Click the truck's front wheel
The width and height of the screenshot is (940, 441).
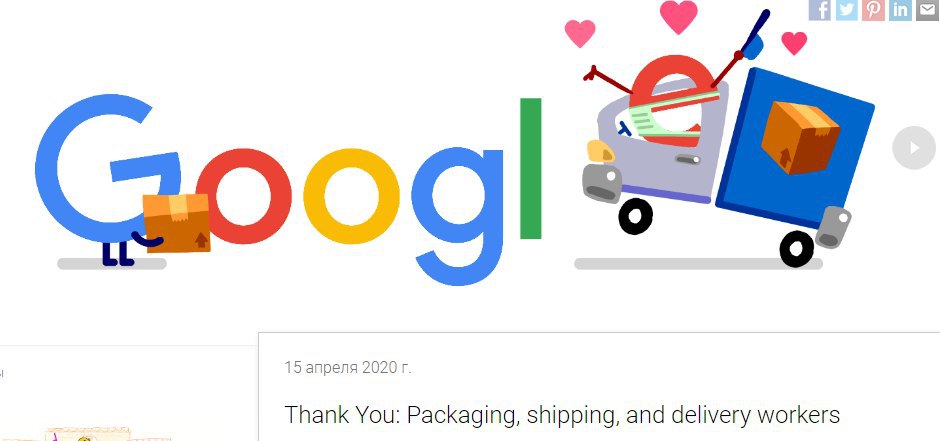[635, 217]
